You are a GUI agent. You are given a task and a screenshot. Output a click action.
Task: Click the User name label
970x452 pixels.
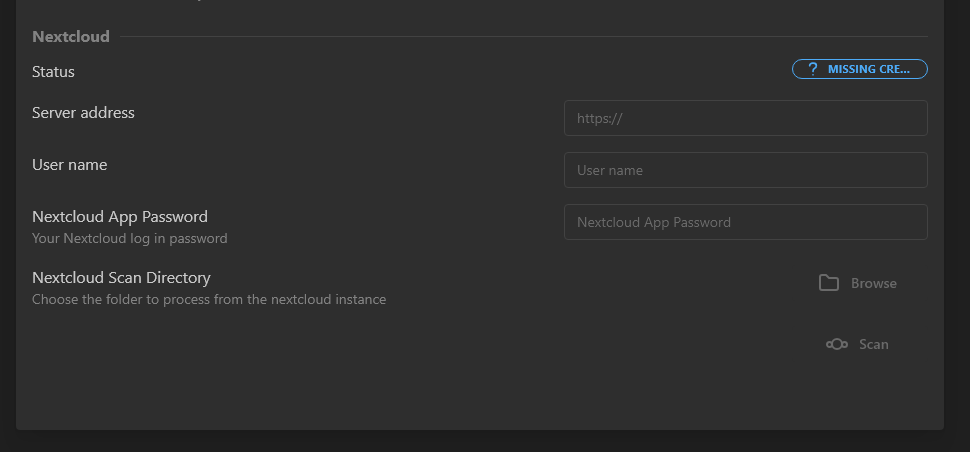[69, 164]
